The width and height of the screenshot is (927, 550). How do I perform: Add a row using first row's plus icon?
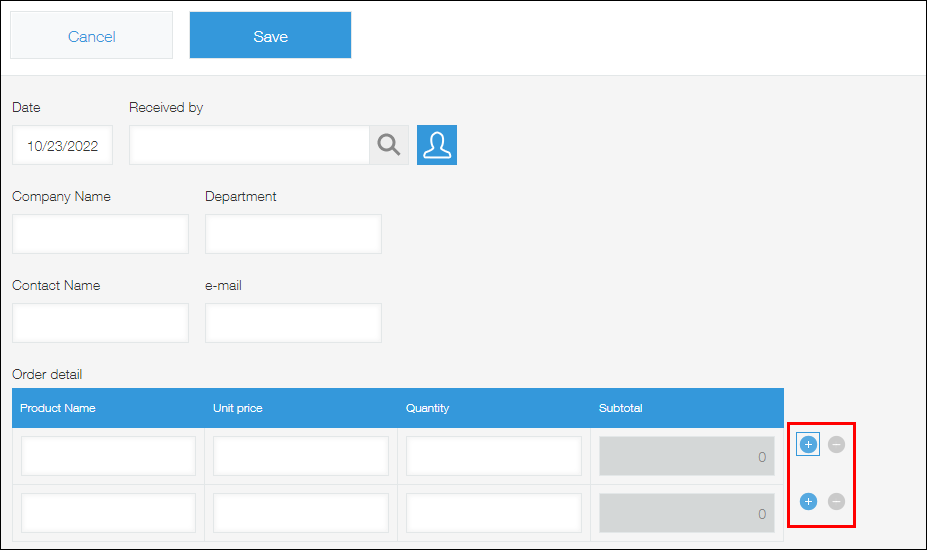(808, 444)
